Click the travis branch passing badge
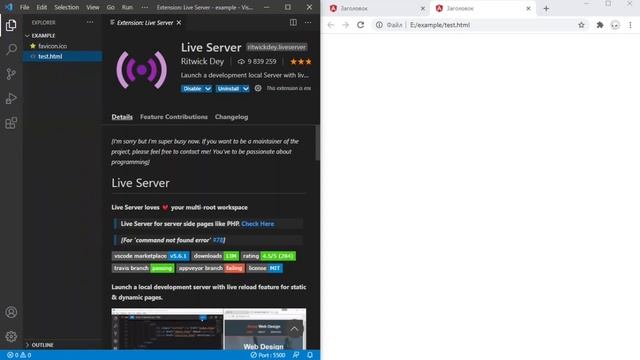 click(x=143, y=268)
